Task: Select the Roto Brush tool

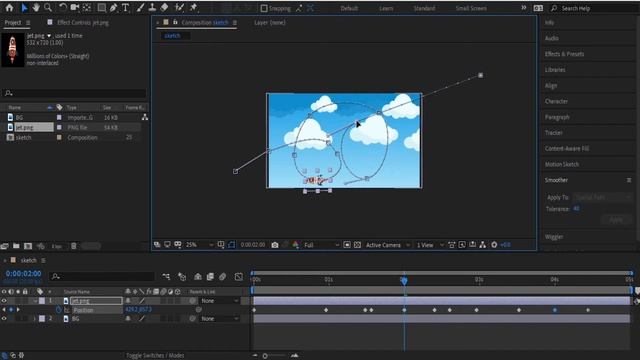Action: coord(179,7)
